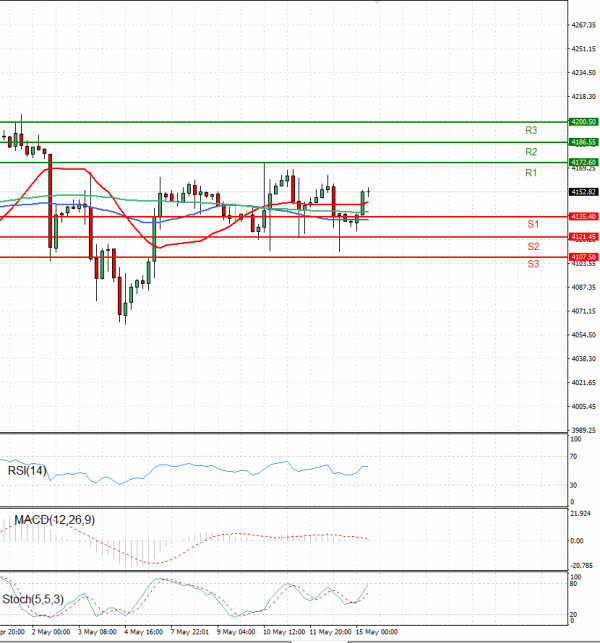Click the 3 May 08:00 time label

(x=97, y=632)
